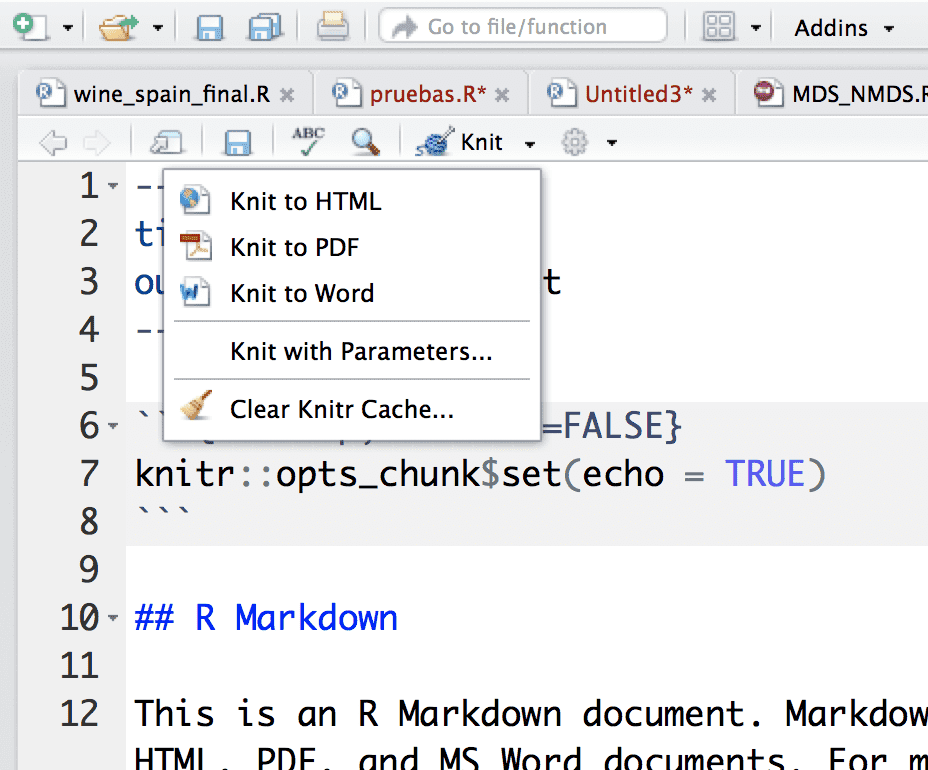Screen dimensions: 928x770
Task: Click the Show in new window icon
Action: (167, 143)
